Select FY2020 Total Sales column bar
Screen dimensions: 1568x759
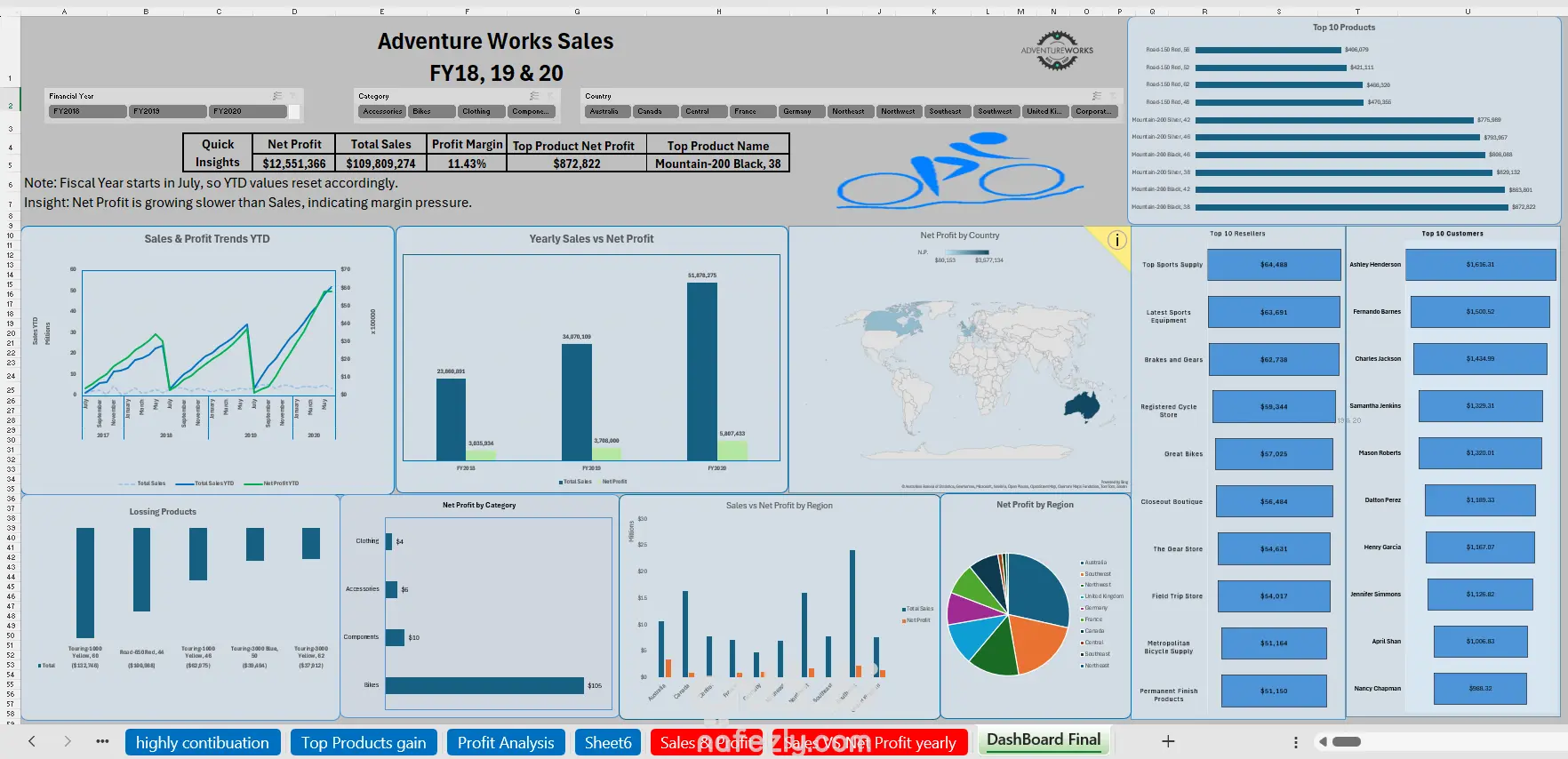702,372
